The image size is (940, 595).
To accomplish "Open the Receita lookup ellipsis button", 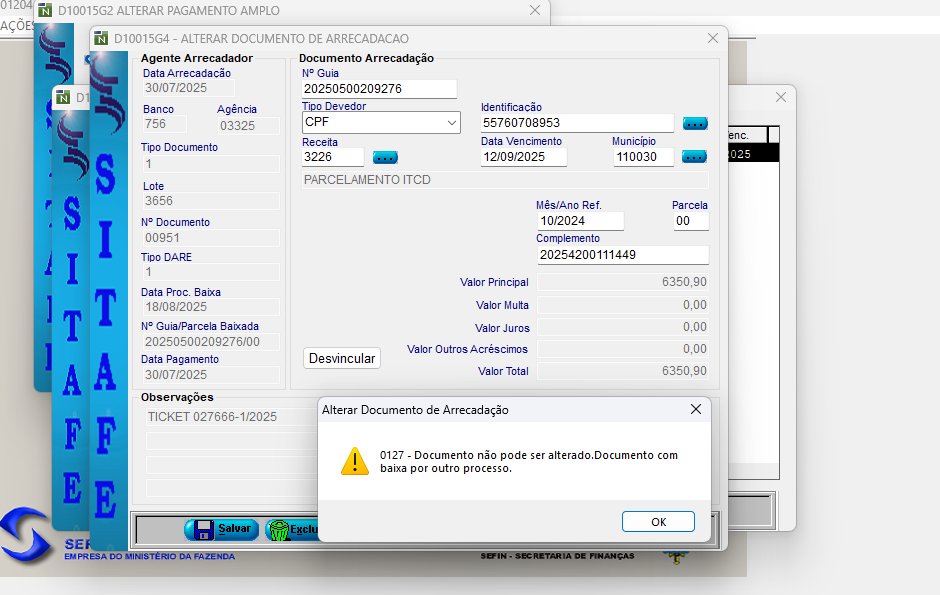I will [x=385, y=157].
